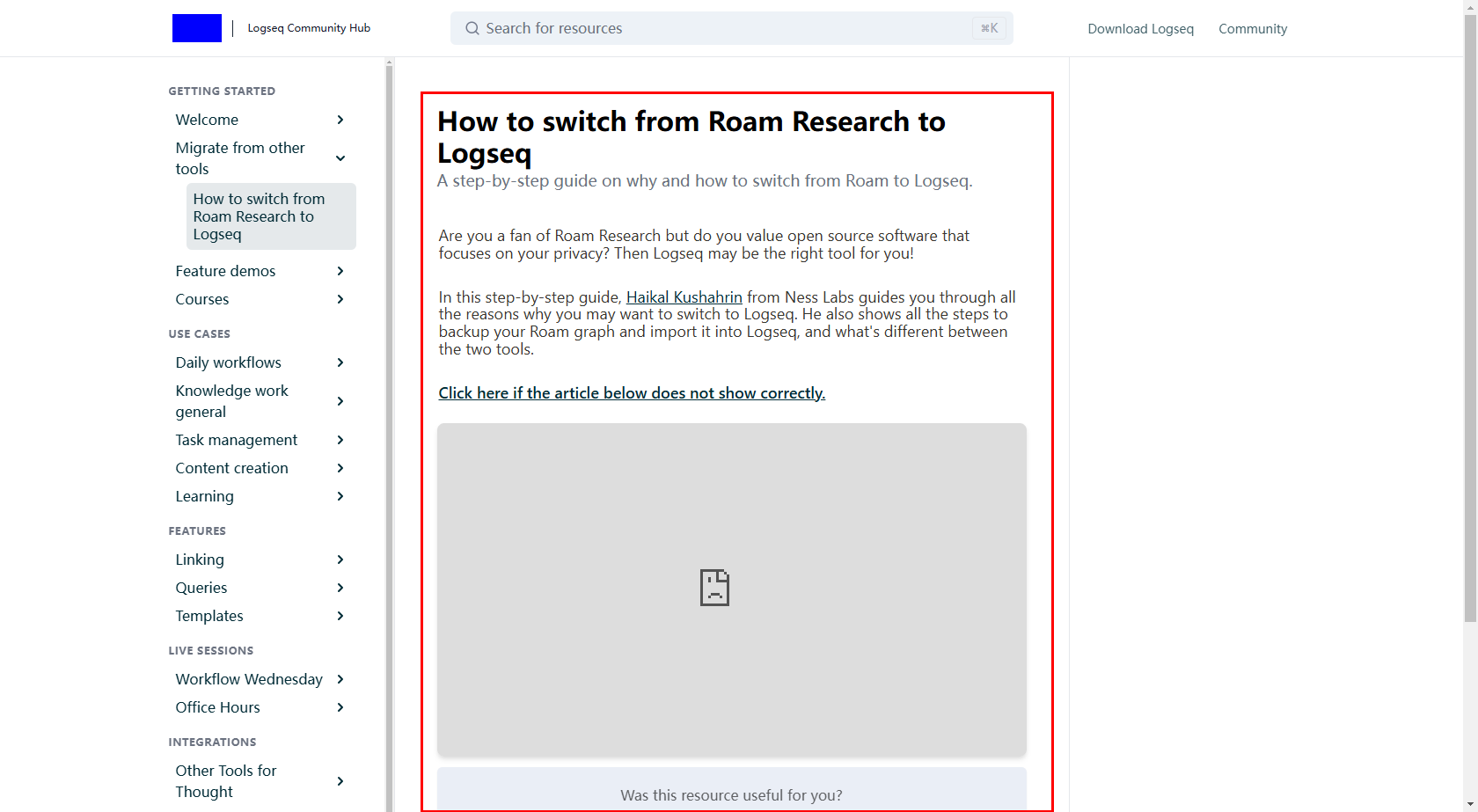The image size is (1478, 812).
Task: Expand the Courses chevron arrow
Action: (x=340, y=299)
